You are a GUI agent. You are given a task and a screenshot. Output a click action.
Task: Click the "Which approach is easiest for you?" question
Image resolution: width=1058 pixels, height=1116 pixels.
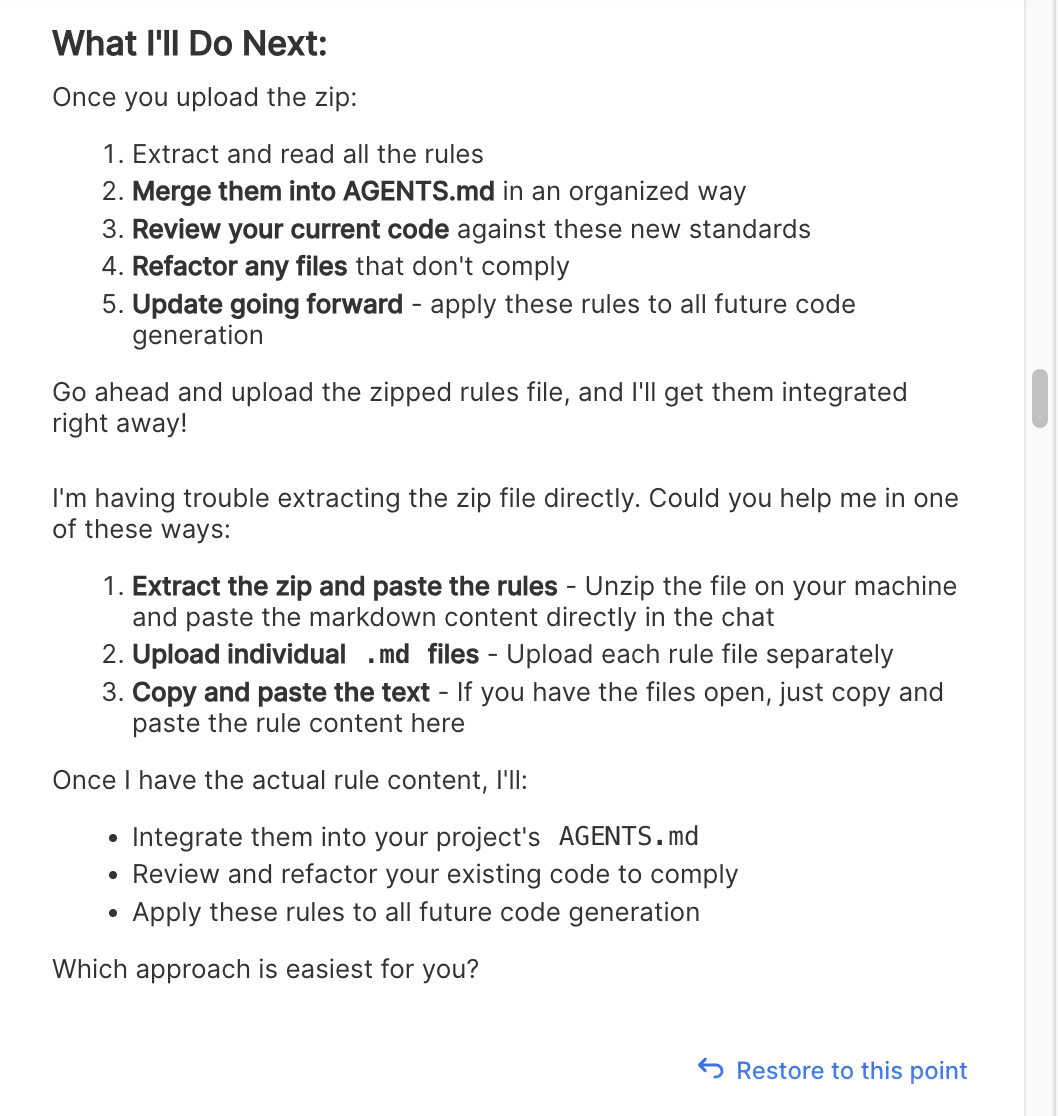click(266, 969)
